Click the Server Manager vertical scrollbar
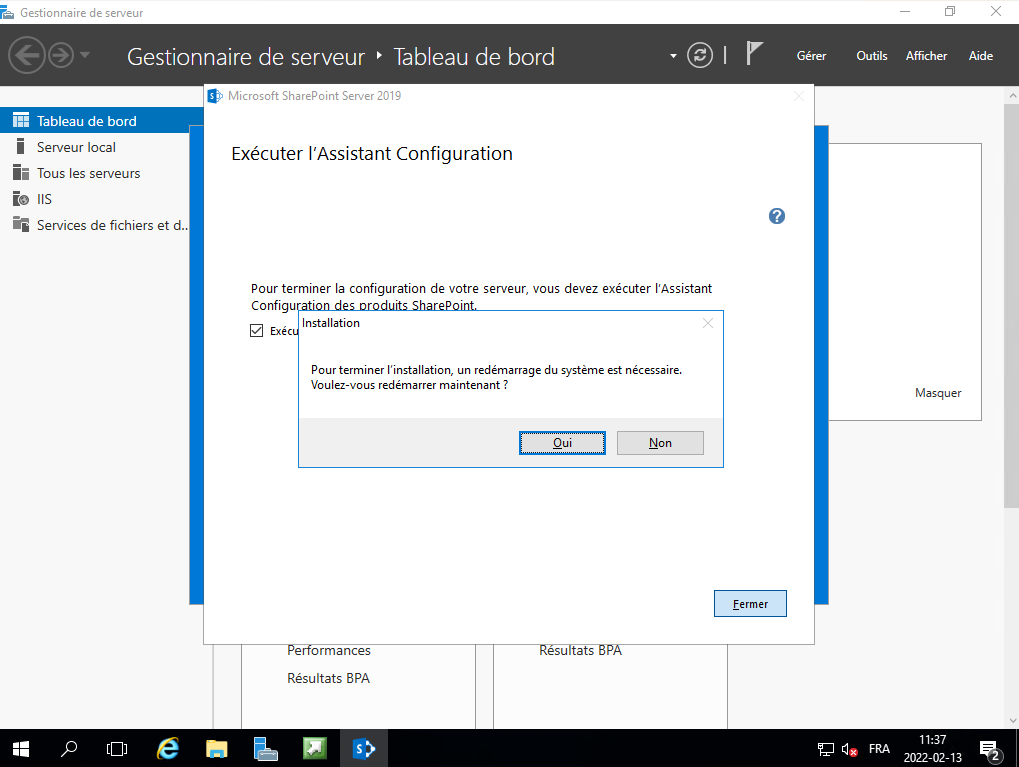The height and width of the screenshot is (767, 1019). point(1011,306)
